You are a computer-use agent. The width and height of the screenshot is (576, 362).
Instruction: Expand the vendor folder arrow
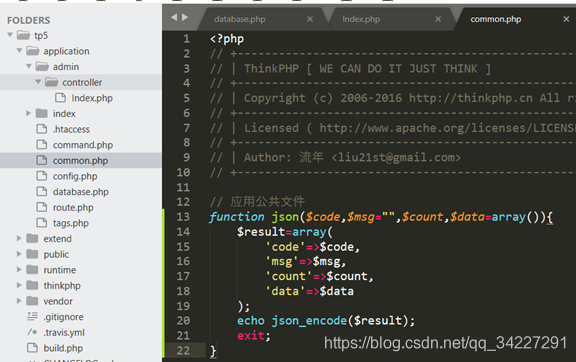coord(19,301)
